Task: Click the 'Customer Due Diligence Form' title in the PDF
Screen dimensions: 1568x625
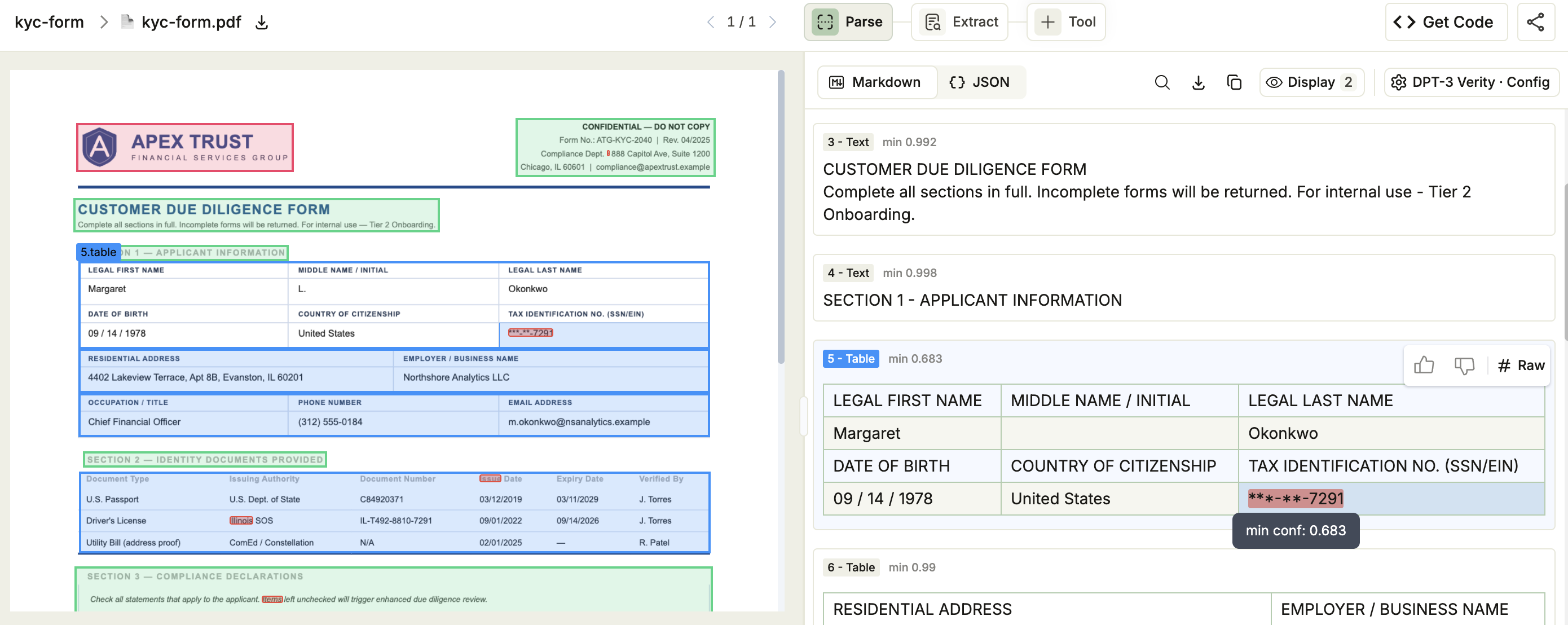Action: pyautogui.click(x=203, y=209)
